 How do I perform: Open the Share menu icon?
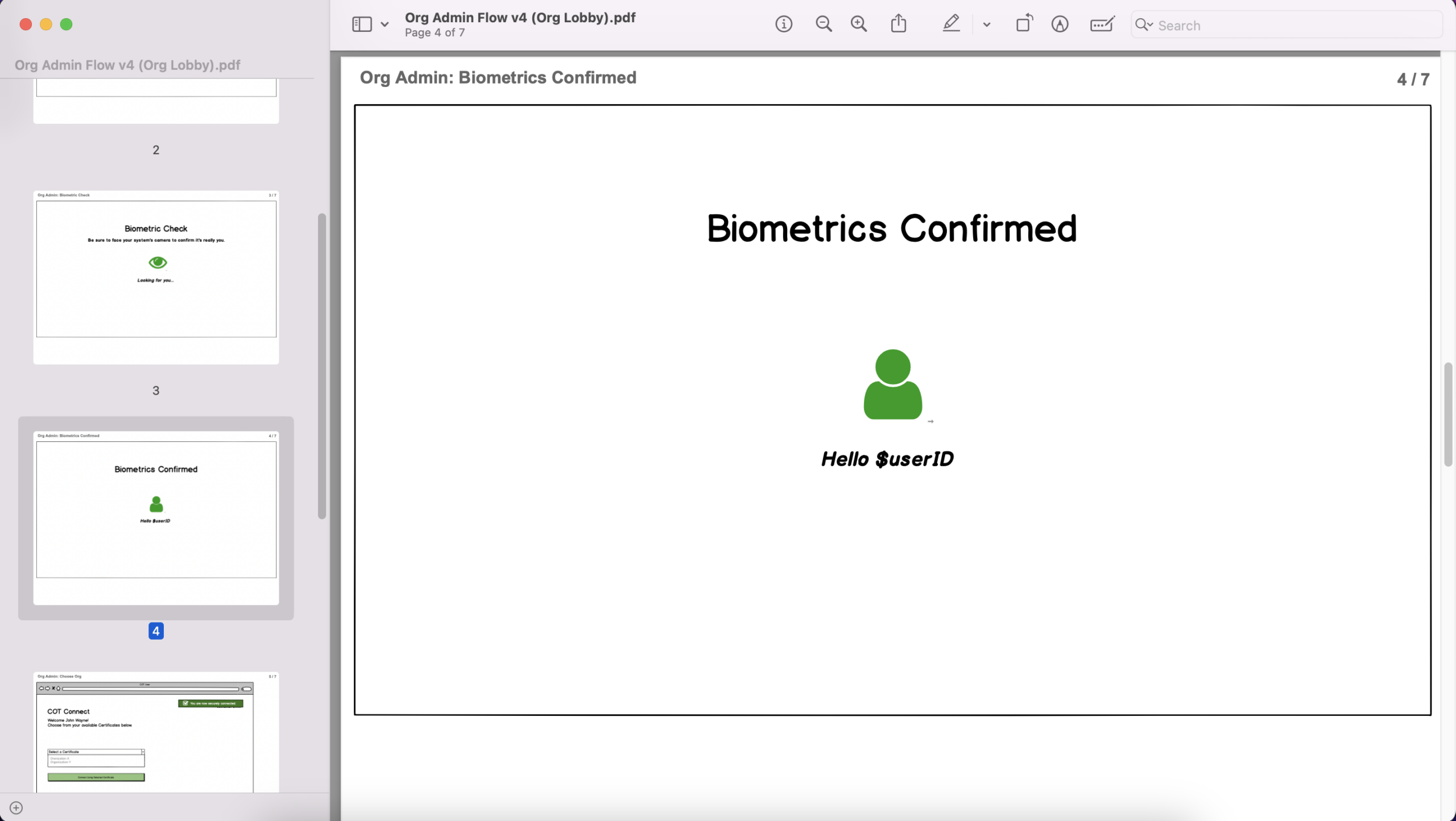[899, 24]
